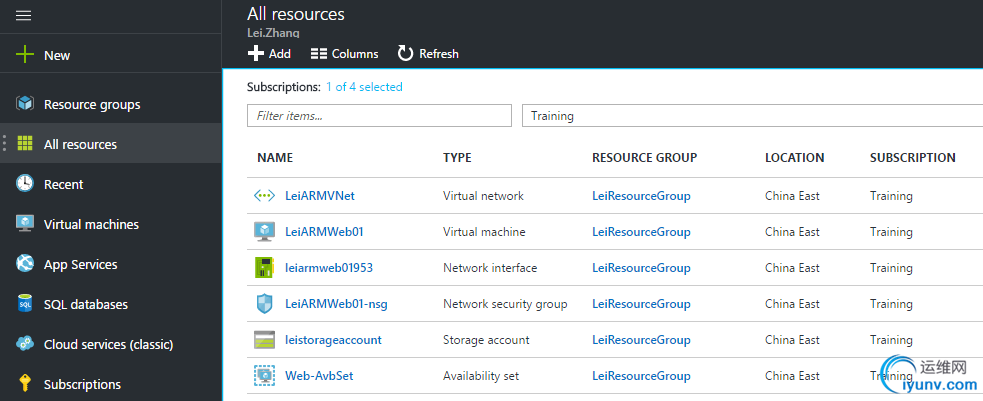983x401 pixels.
Task: Click the Filter items input field
Action: click(379, 116)
